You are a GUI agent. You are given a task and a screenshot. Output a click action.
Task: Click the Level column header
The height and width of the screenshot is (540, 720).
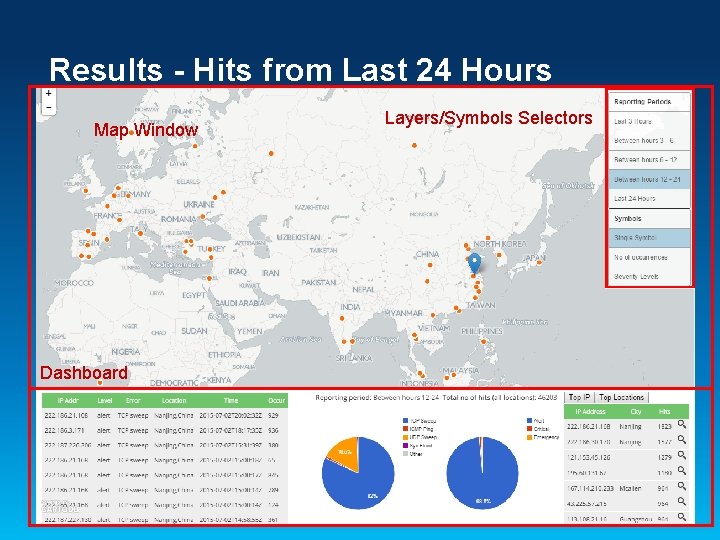105,400
